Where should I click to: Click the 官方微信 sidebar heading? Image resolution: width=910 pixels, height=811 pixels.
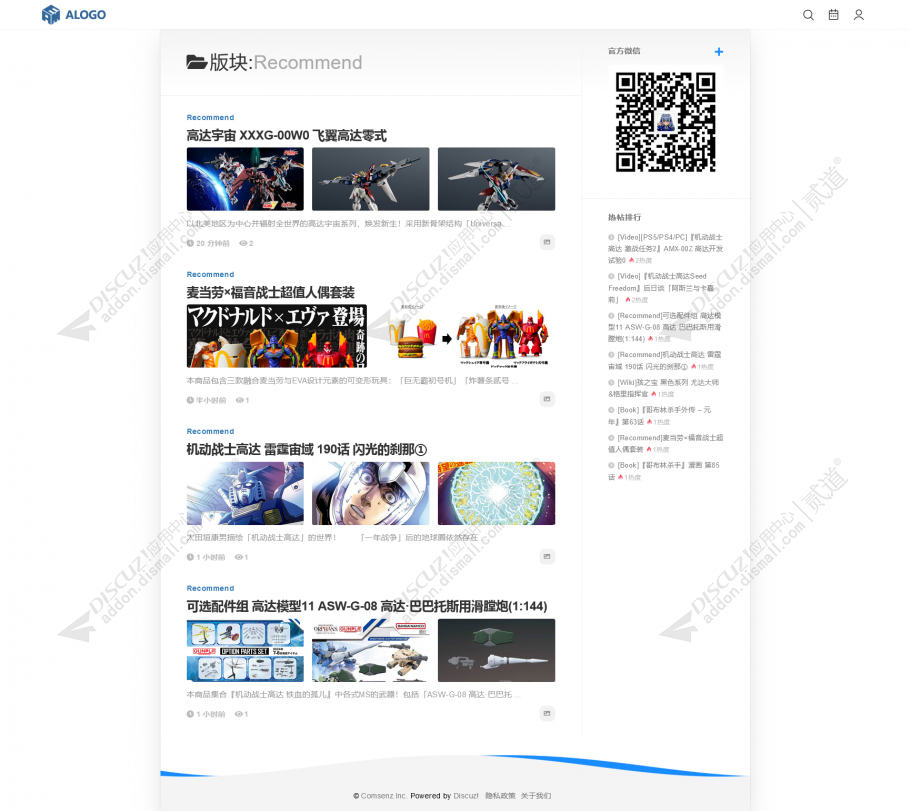[x=624, y=51]
